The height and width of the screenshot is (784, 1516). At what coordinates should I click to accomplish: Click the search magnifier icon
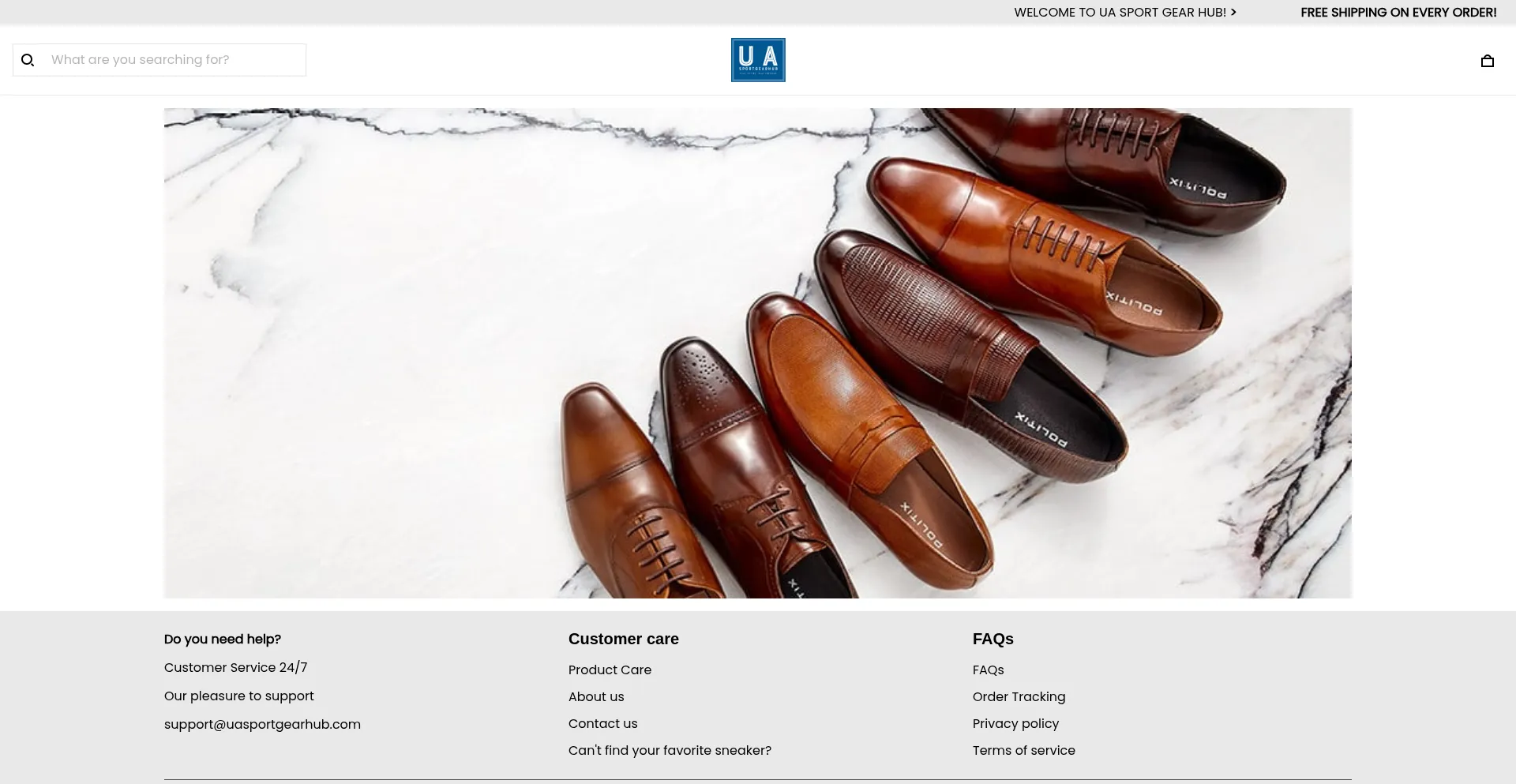click(28, 60)
